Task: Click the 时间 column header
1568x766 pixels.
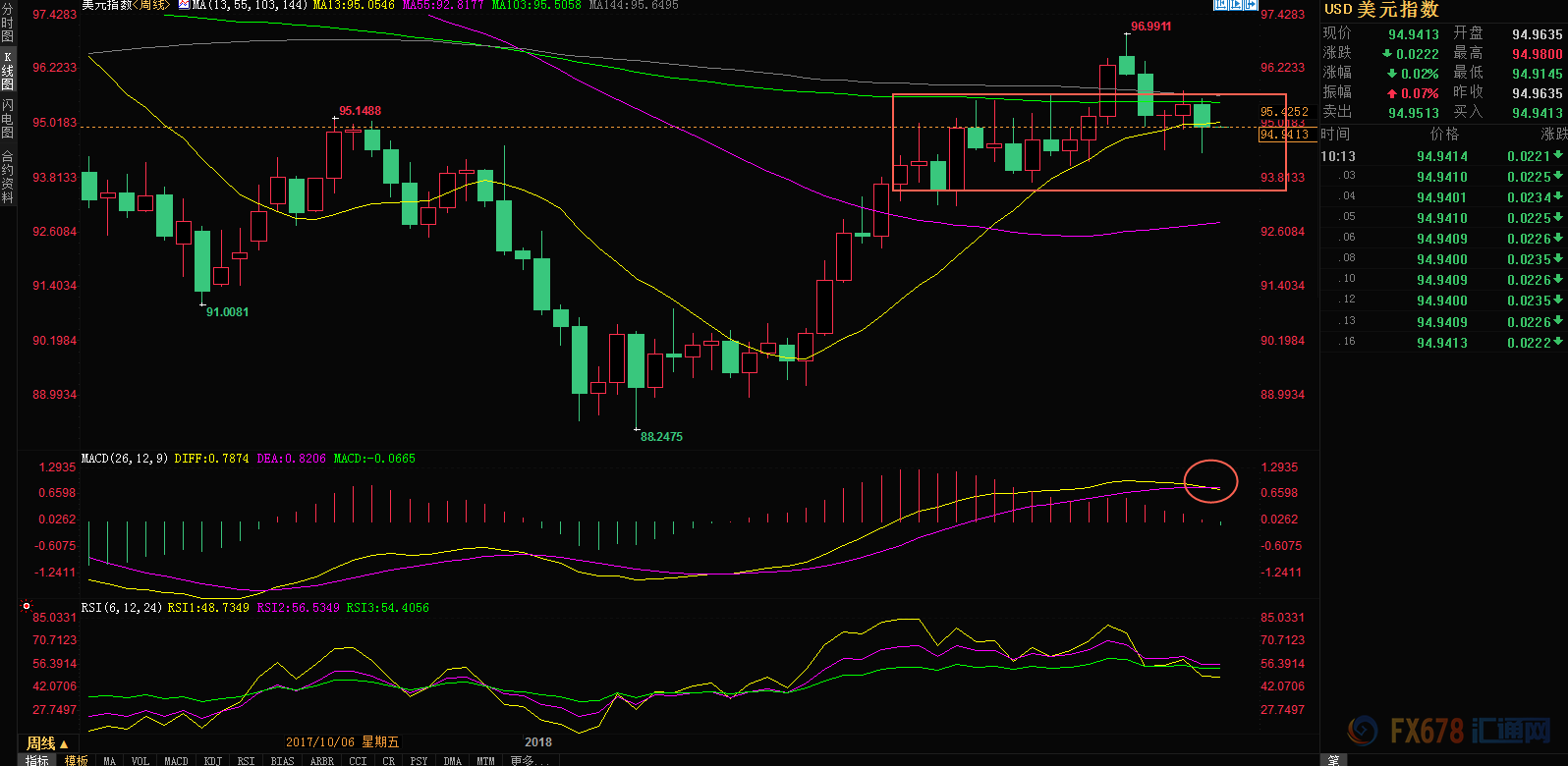Action: tap(1335, 135)
